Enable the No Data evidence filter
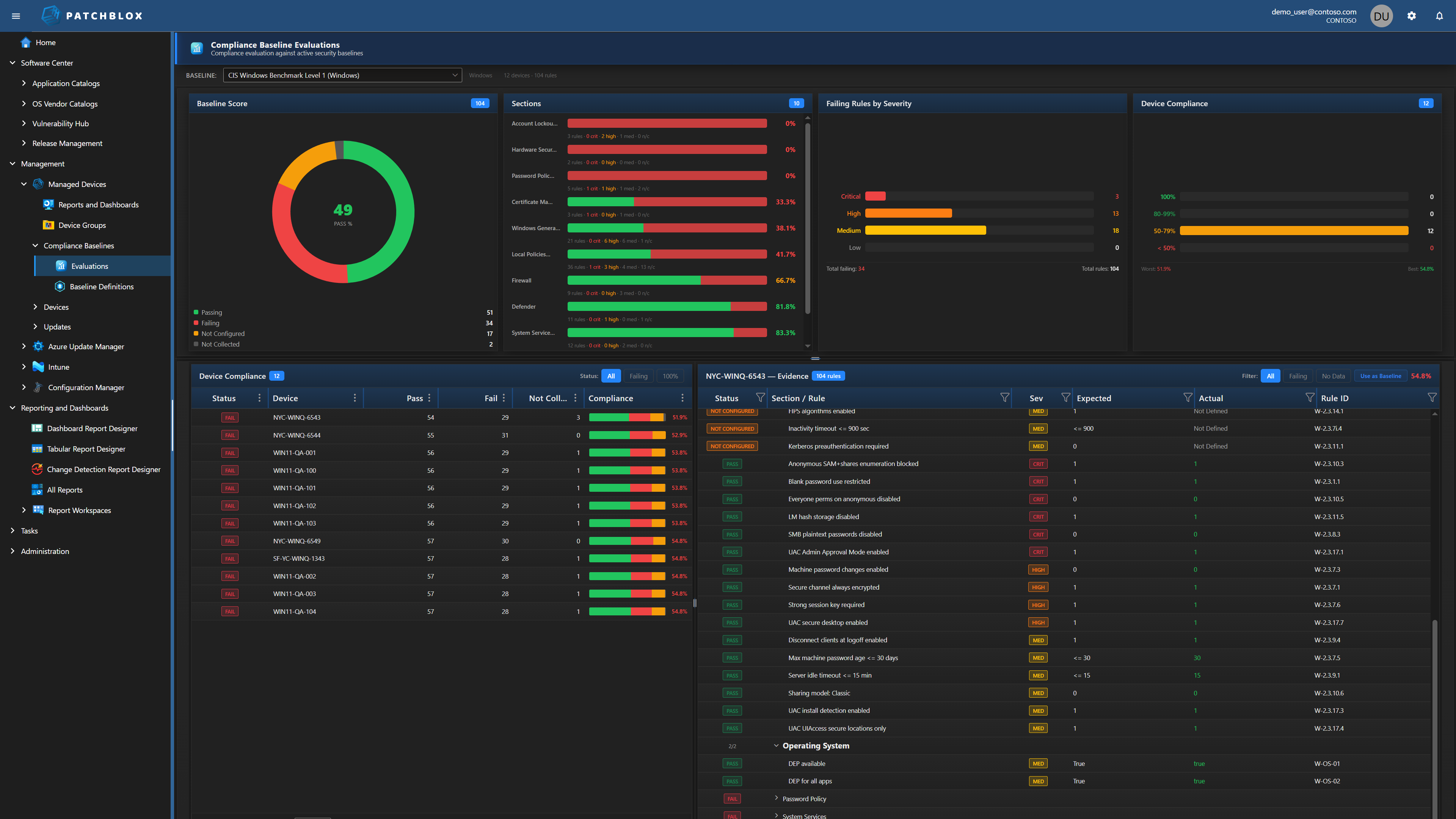The image size is (1456, 819). pyautogui.click(x=1333, y=375)
